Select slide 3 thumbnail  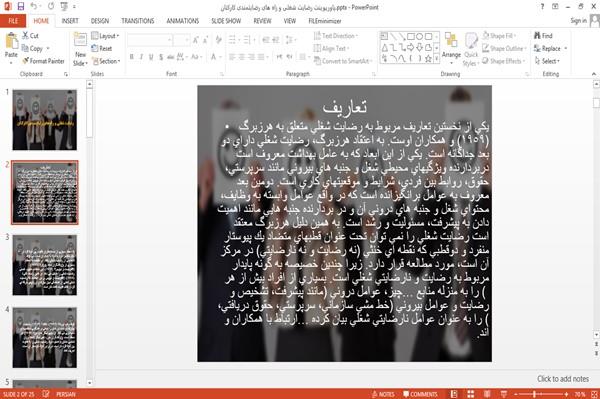pyautogui.click(x=44, y=265)
